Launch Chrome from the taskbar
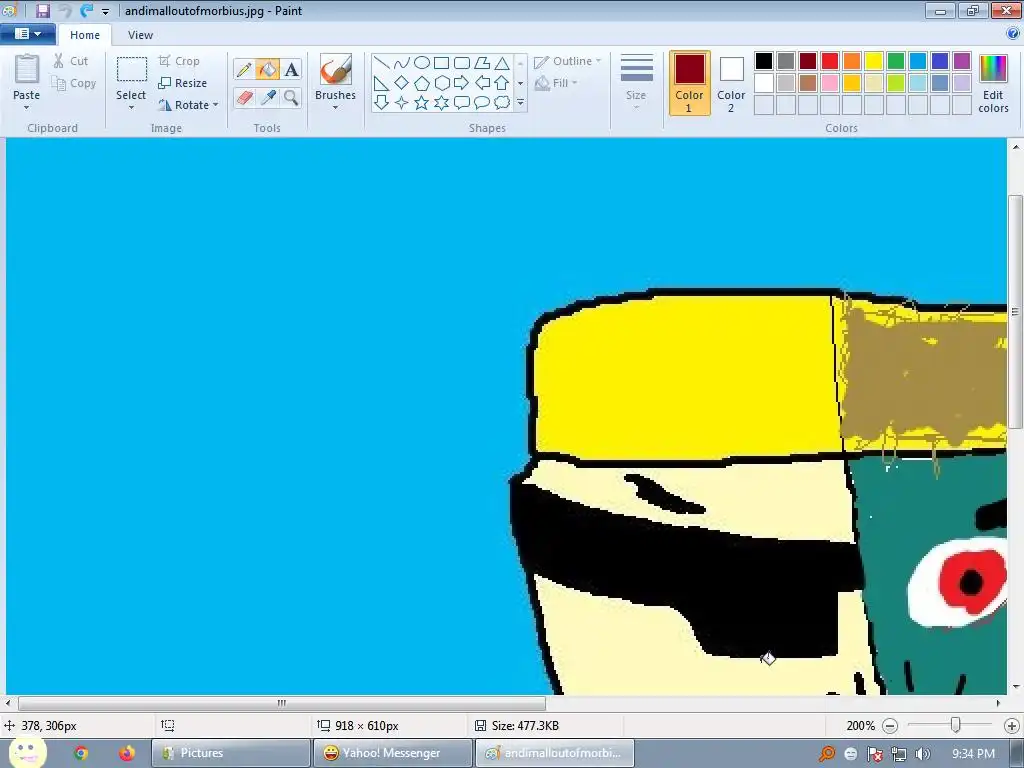 (81, 753)
